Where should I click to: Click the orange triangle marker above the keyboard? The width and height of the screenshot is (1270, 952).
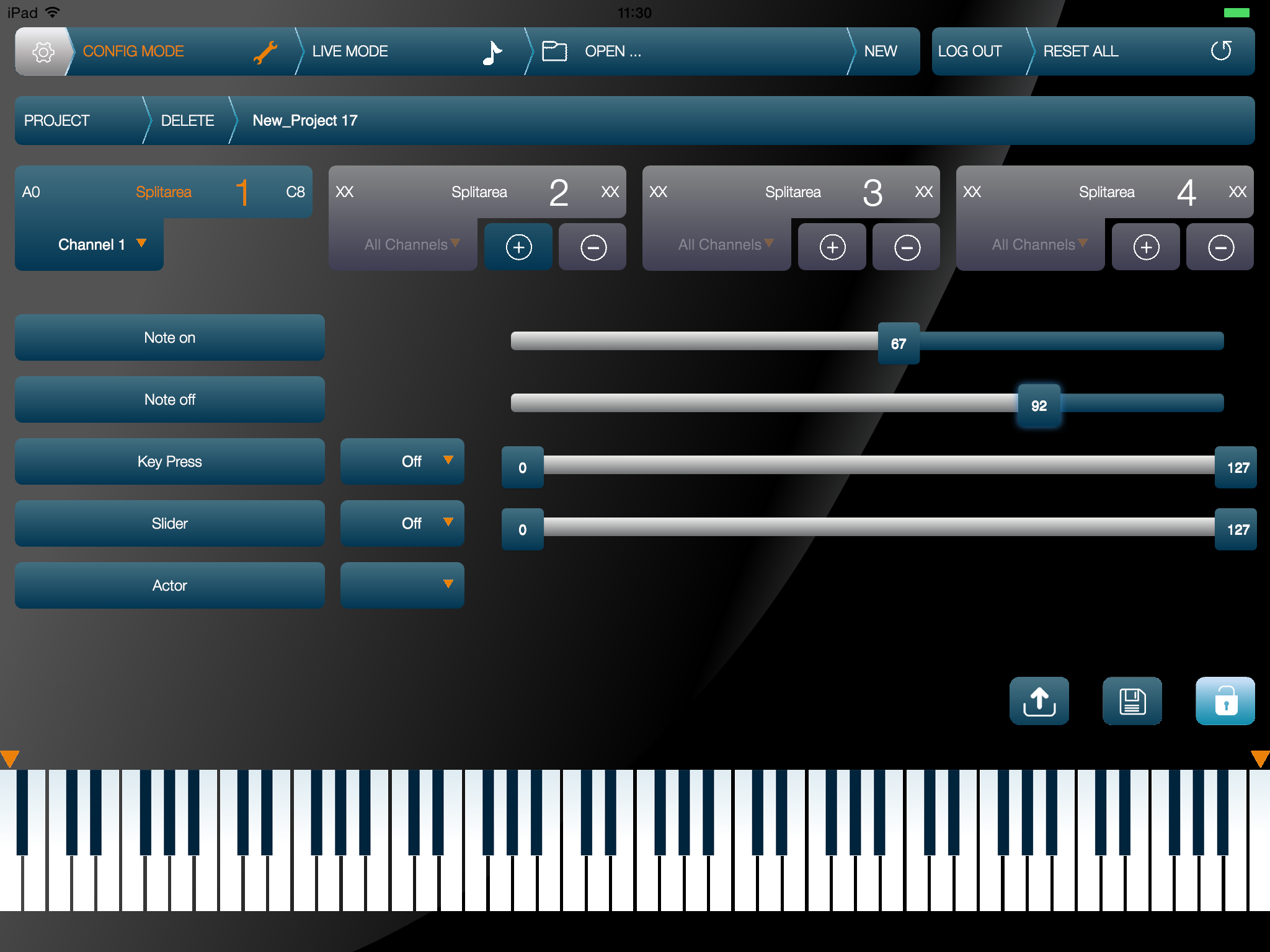[x=11, y=757]
